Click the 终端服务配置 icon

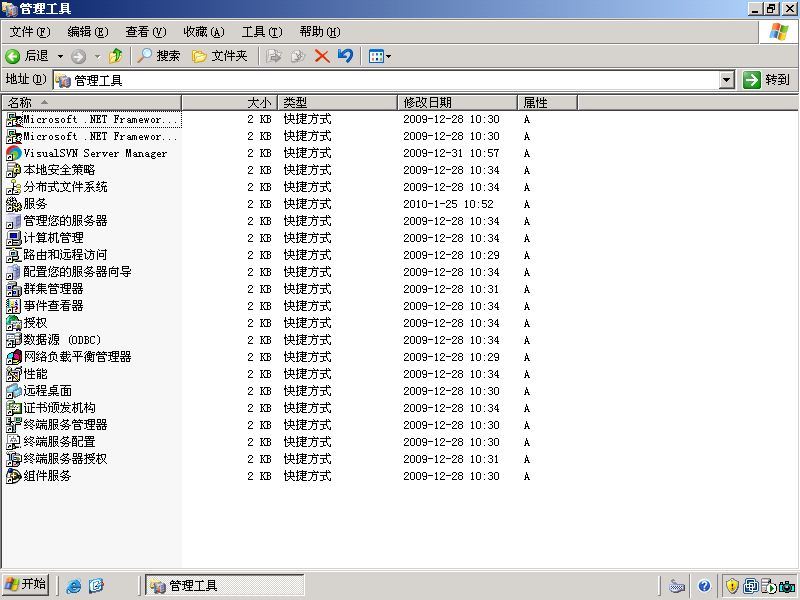[13, 442]
